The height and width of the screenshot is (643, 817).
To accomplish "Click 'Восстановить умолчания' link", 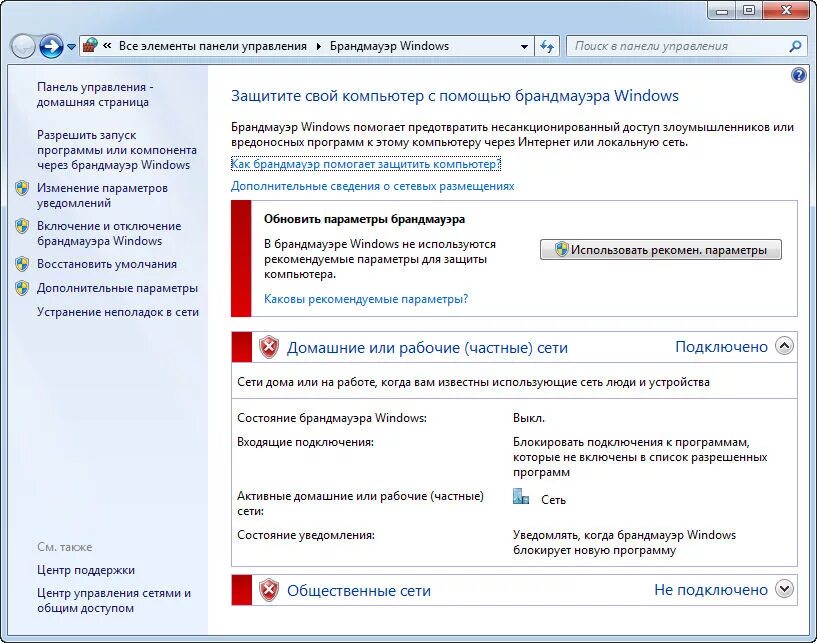I will [x=107, y=264].
